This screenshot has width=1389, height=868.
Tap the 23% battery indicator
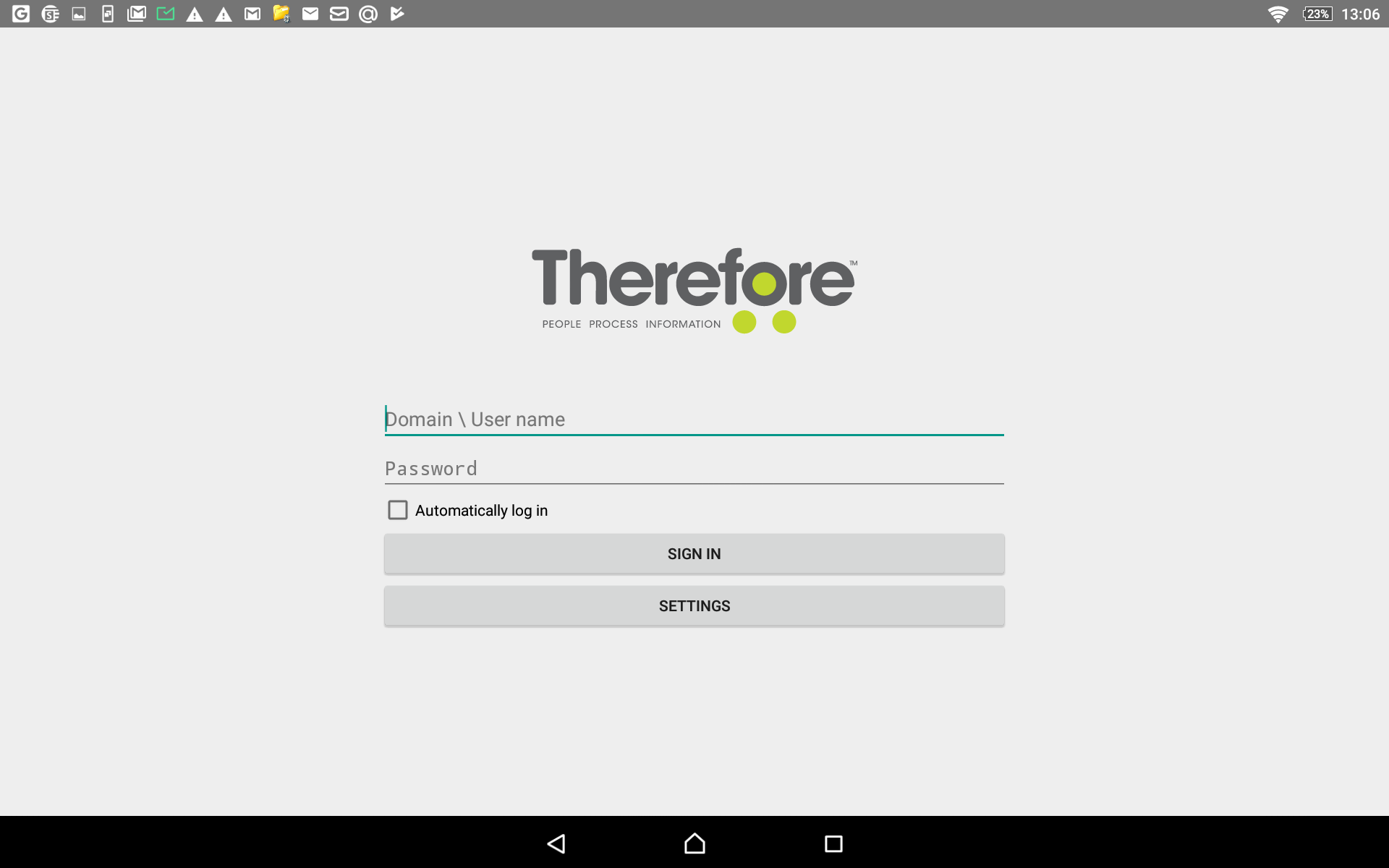(1317, 14)
